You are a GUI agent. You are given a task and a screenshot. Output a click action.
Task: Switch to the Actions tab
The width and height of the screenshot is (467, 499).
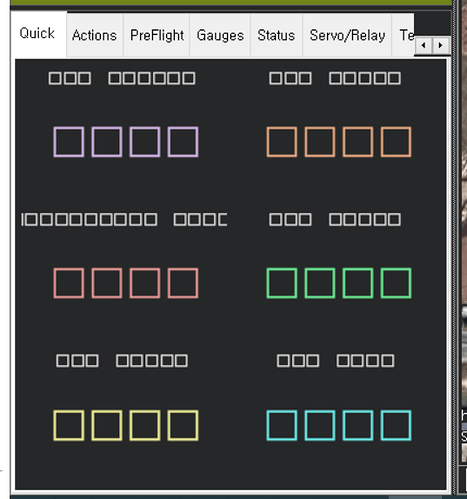pos(95,35)
